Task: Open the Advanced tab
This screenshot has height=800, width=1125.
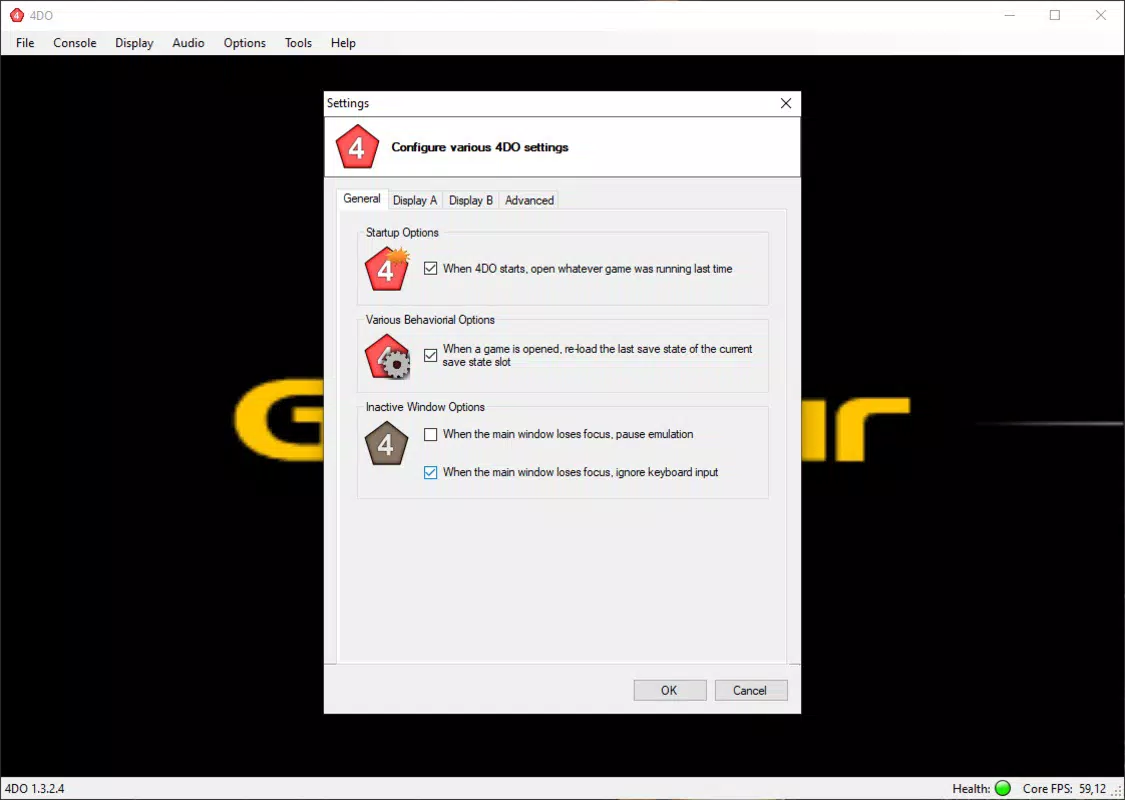Action: pos(529,200)
